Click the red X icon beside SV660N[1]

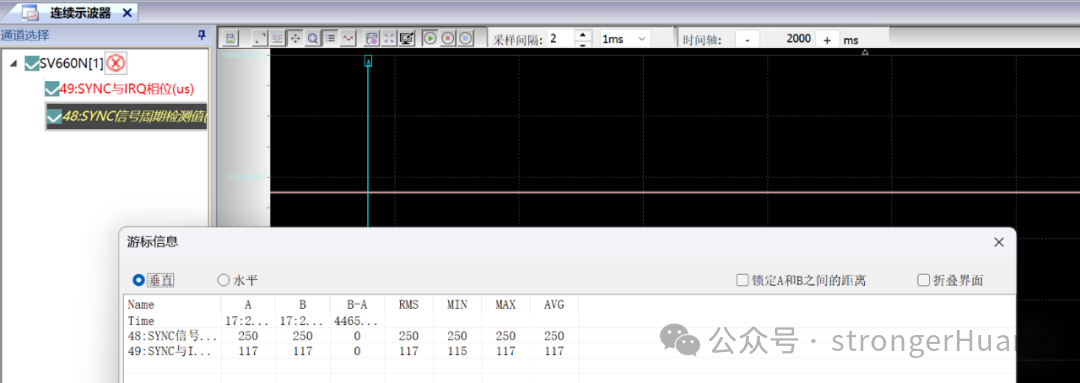pyautogui.click(x=116, y=63)
